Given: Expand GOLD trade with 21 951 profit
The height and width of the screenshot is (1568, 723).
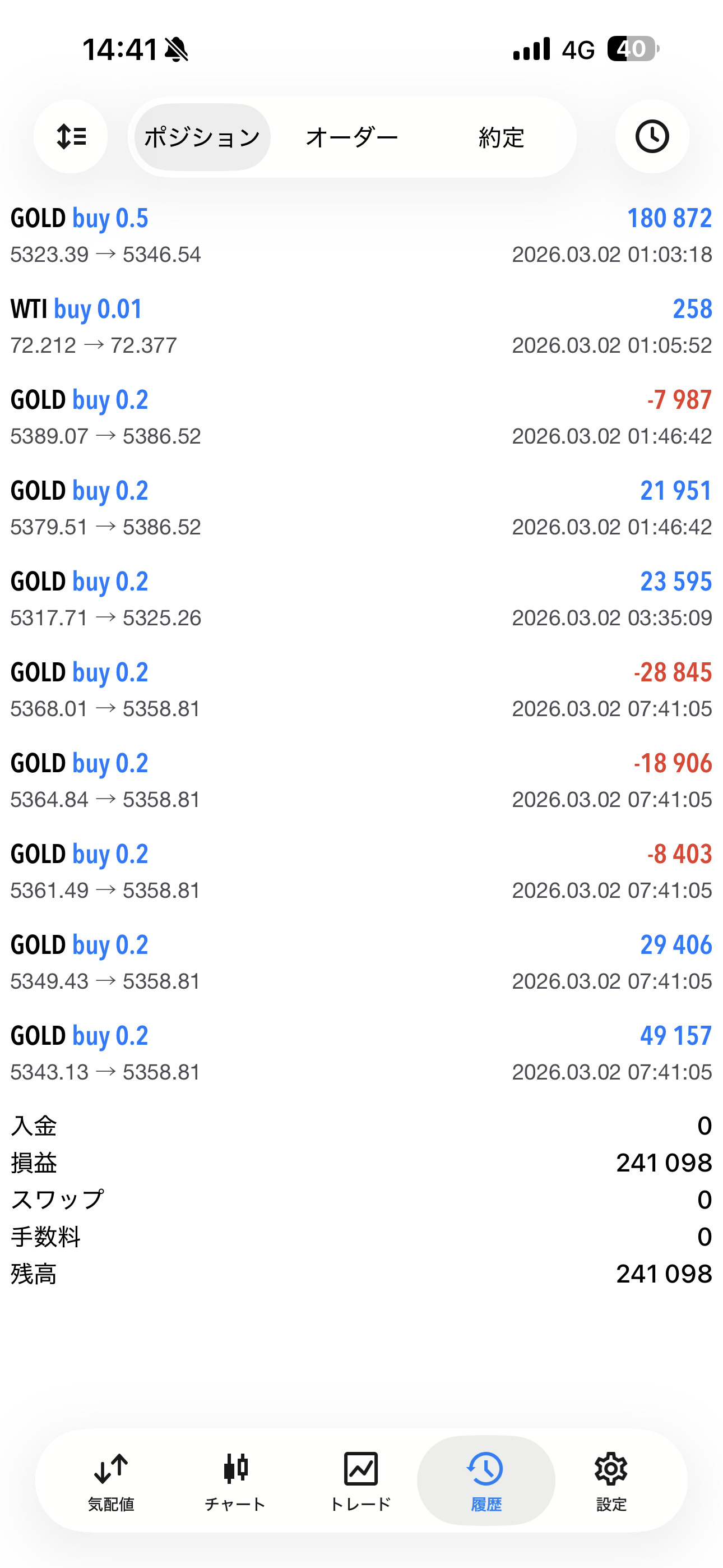Looking at the screenshot, I should point(361,508).
